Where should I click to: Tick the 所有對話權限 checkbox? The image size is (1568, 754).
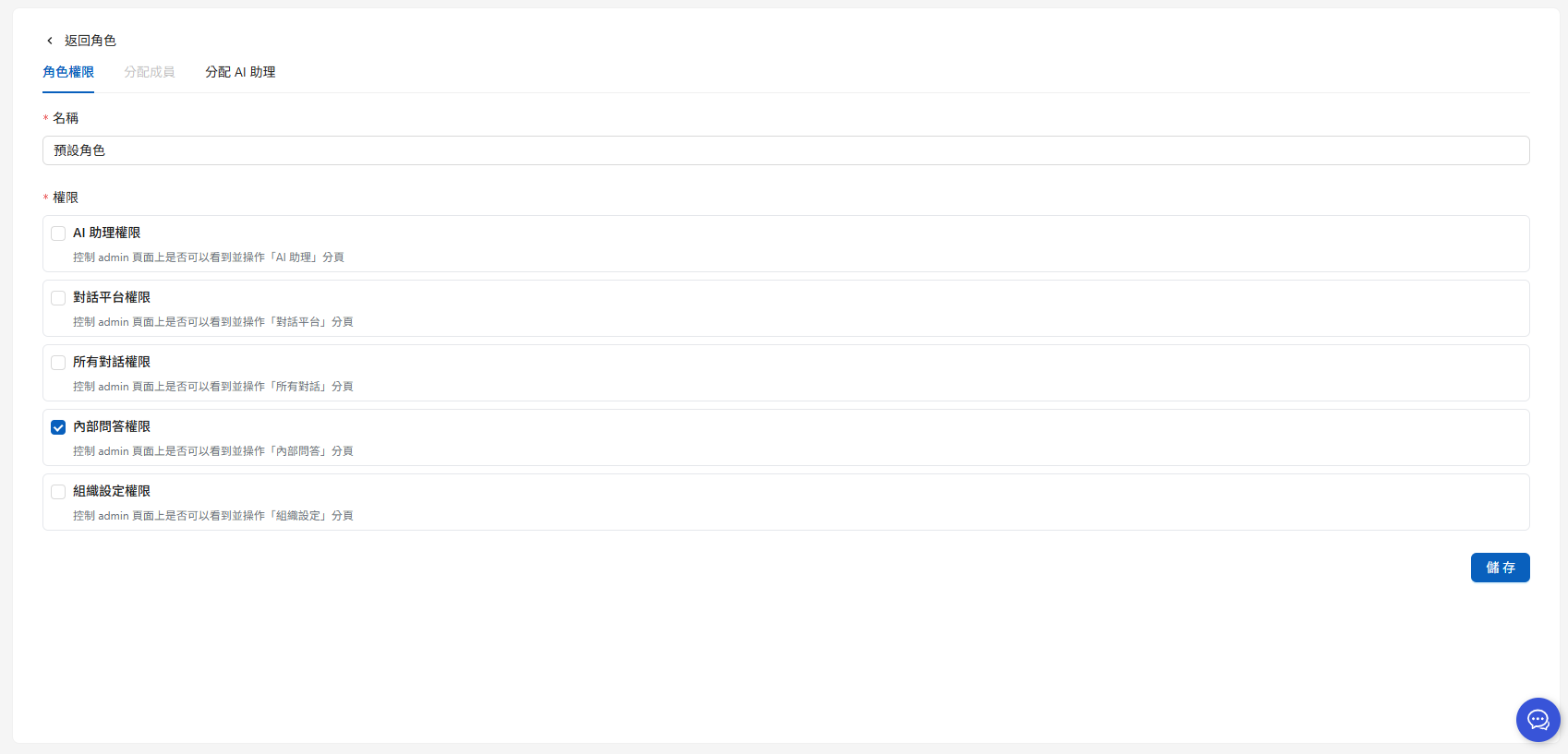58,363
